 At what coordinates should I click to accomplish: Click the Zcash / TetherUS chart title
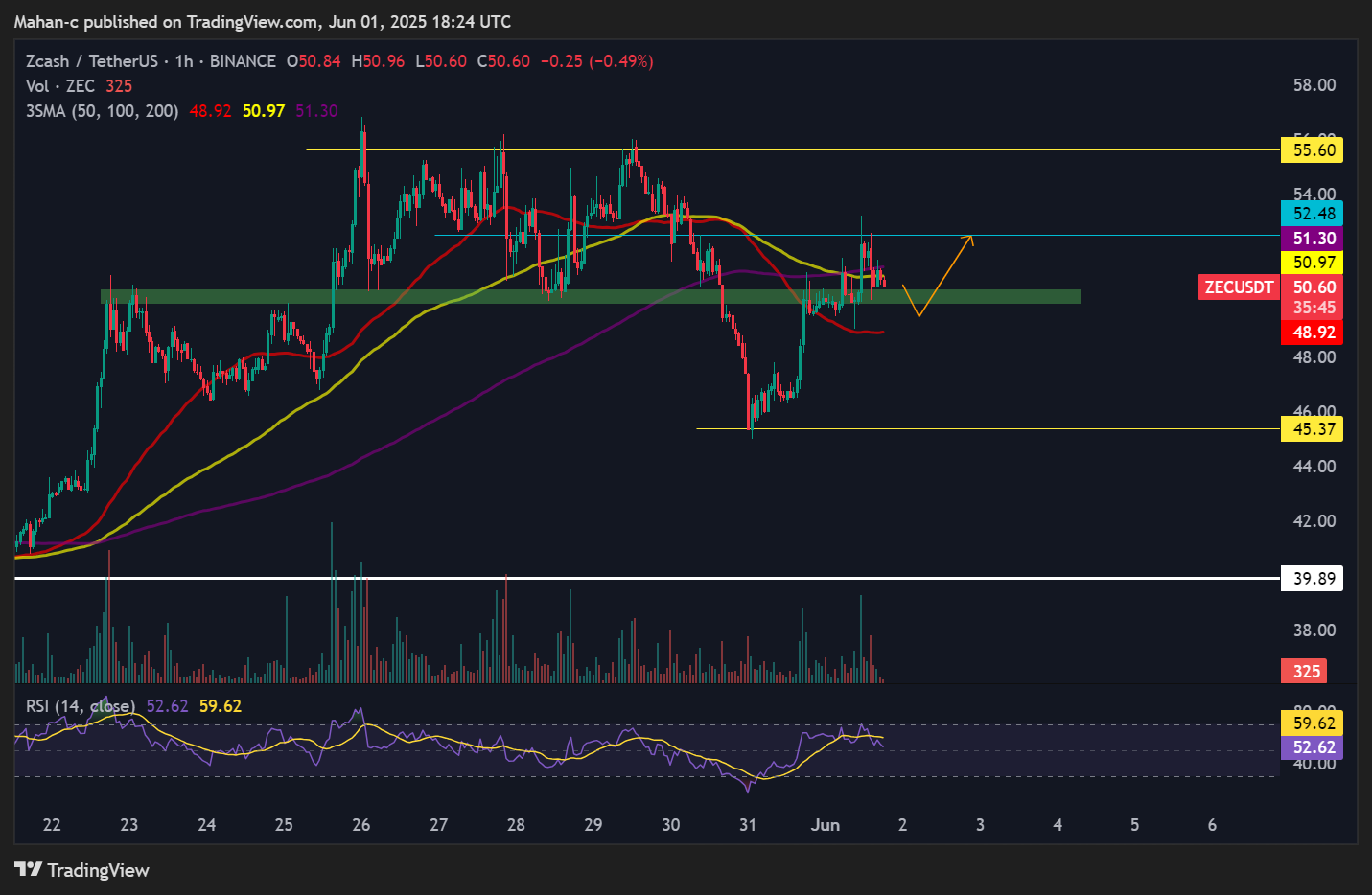point(91,61)
